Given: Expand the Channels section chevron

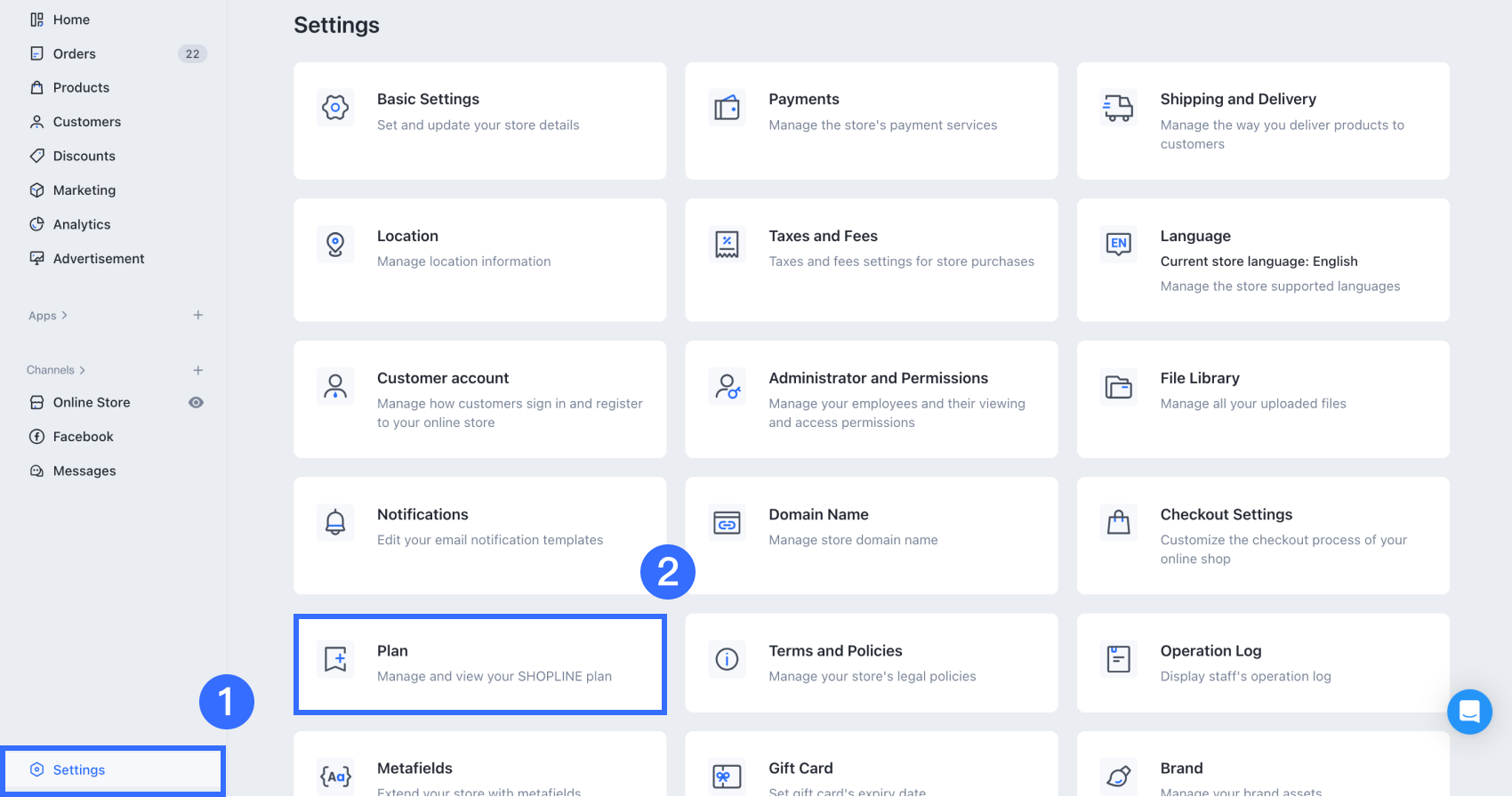Looking at the screenshot, I should 83,370.
